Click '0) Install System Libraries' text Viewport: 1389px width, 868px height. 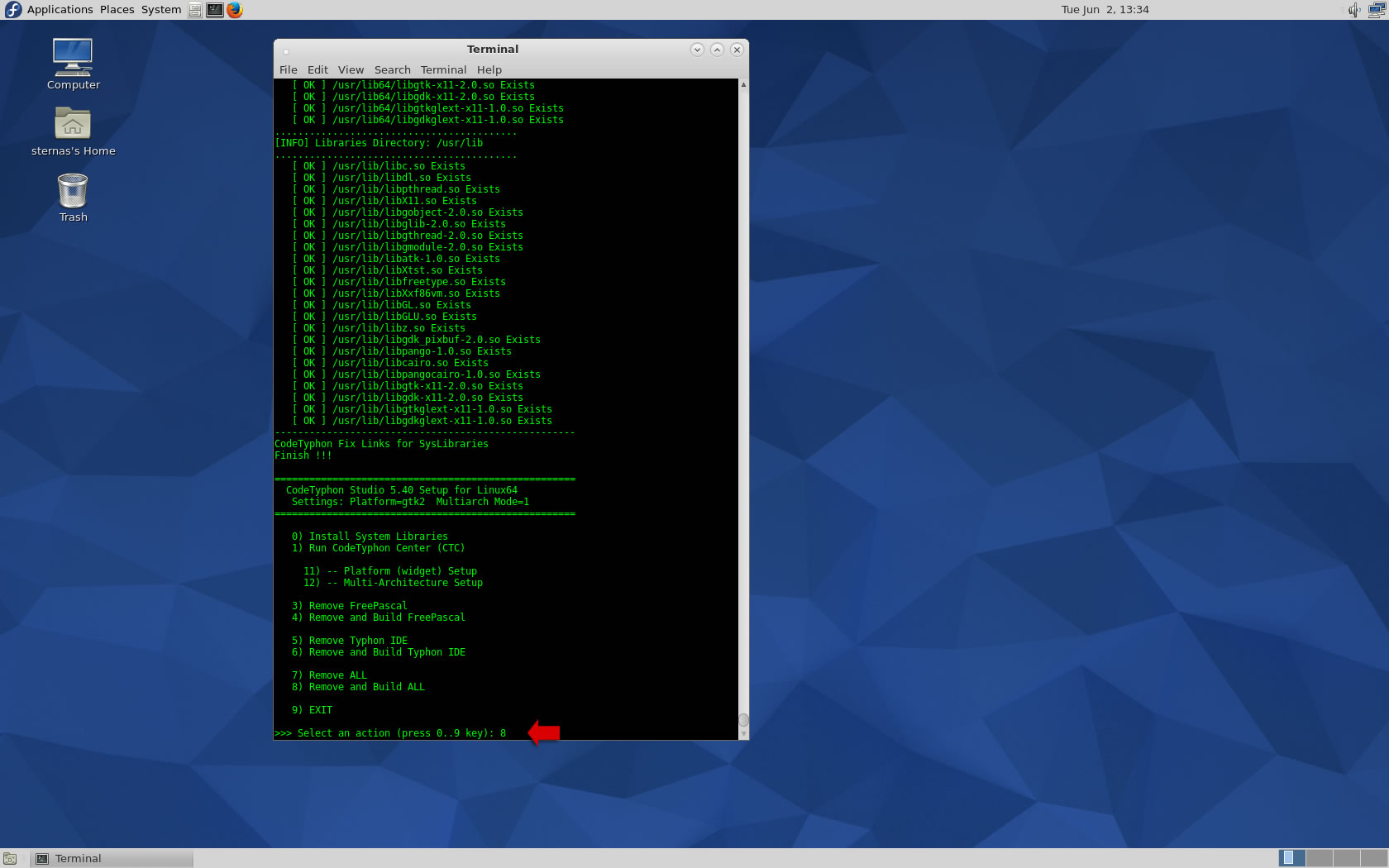pyautogui.click(x=370, y=537)
